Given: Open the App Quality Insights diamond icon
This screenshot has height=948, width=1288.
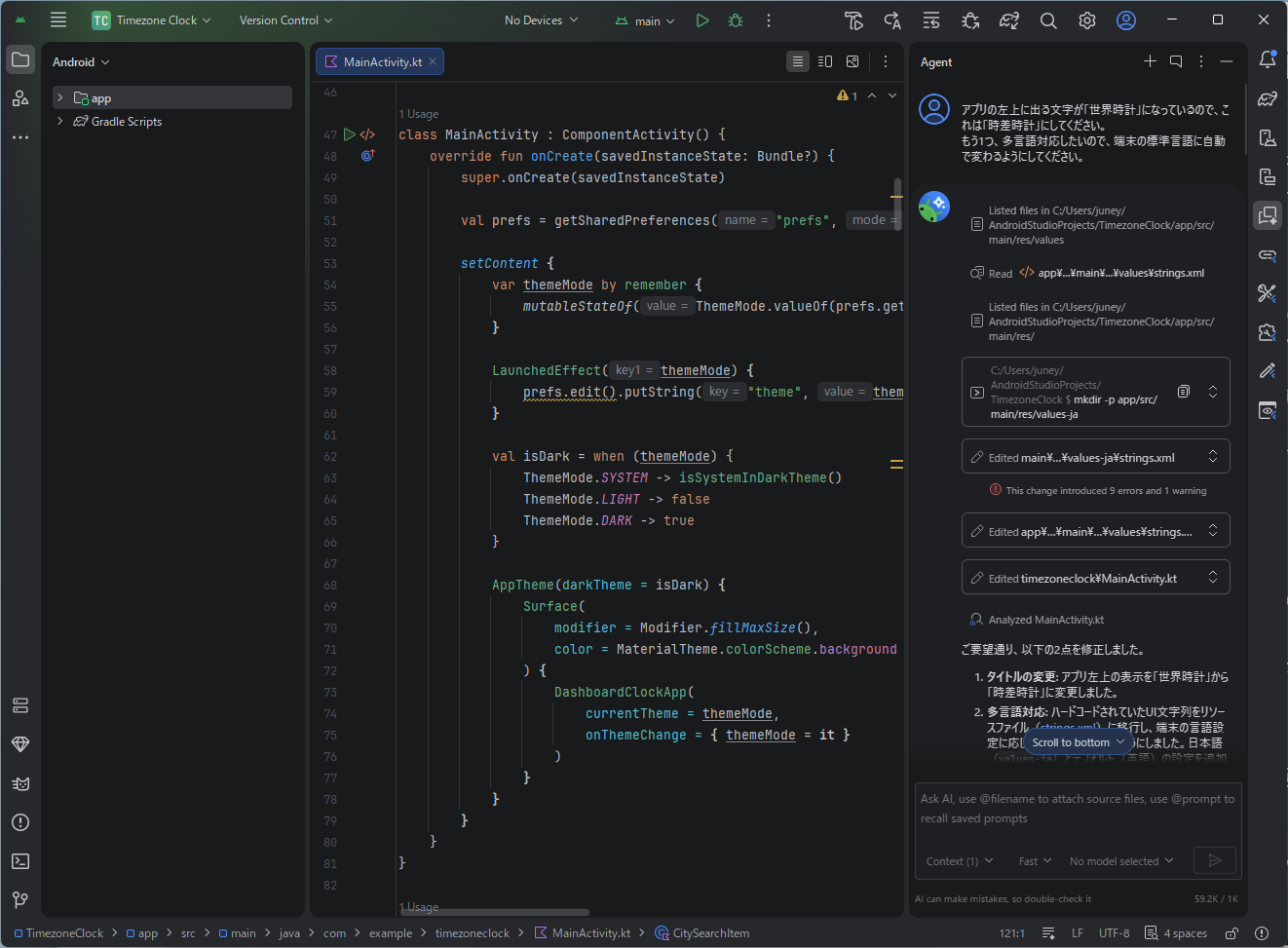Looking at the screenshot, I should click(x=20, y=744).
